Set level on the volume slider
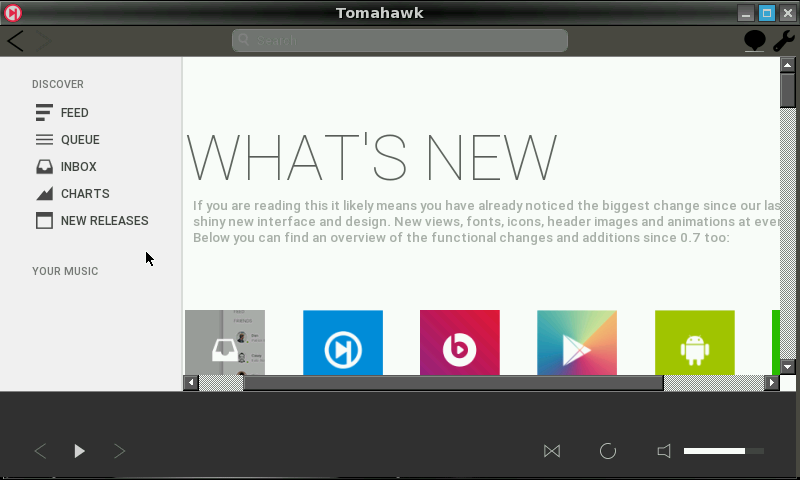The image size is (800, 480). (723, 451)
